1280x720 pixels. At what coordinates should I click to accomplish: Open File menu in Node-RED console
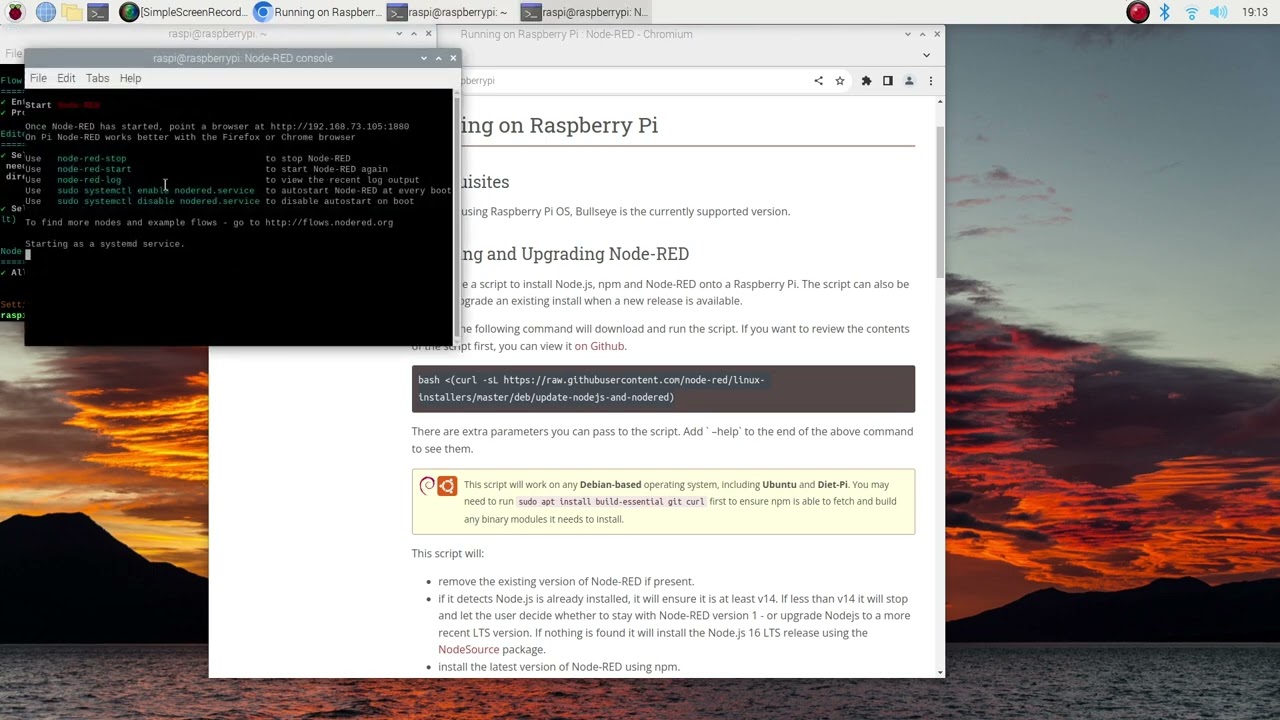click(x=38, y=78)
